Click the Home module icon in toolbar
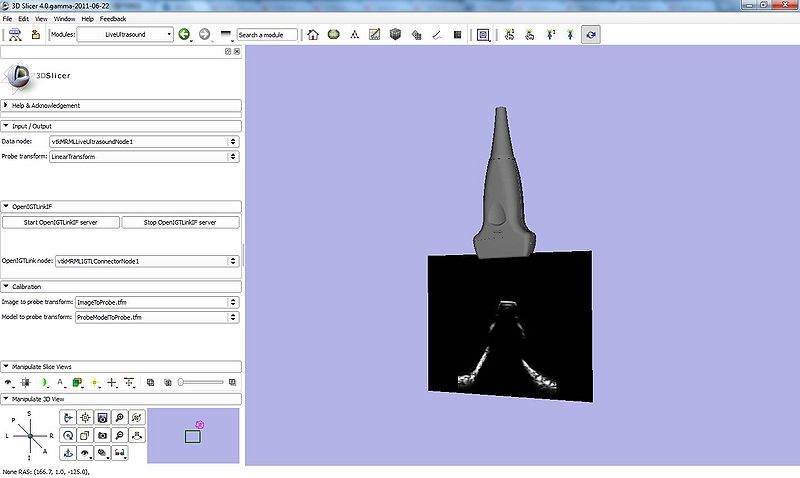This screenshot has width=800, height=478. point(313,34)
